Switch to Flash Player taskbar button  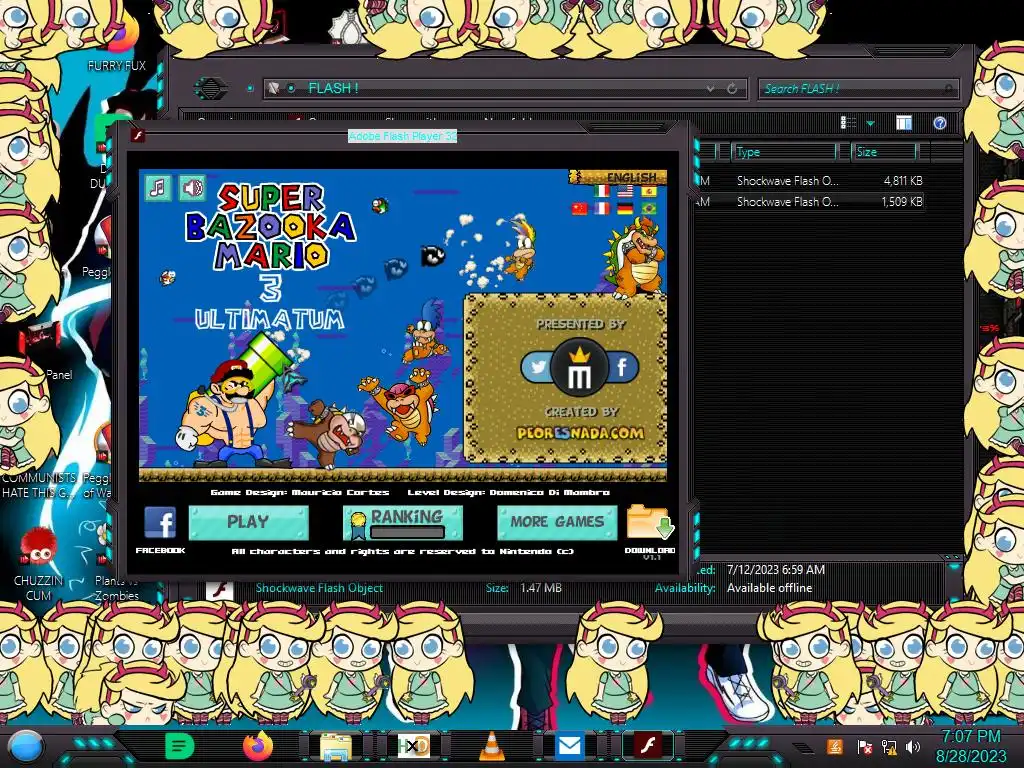coord(647,745)
